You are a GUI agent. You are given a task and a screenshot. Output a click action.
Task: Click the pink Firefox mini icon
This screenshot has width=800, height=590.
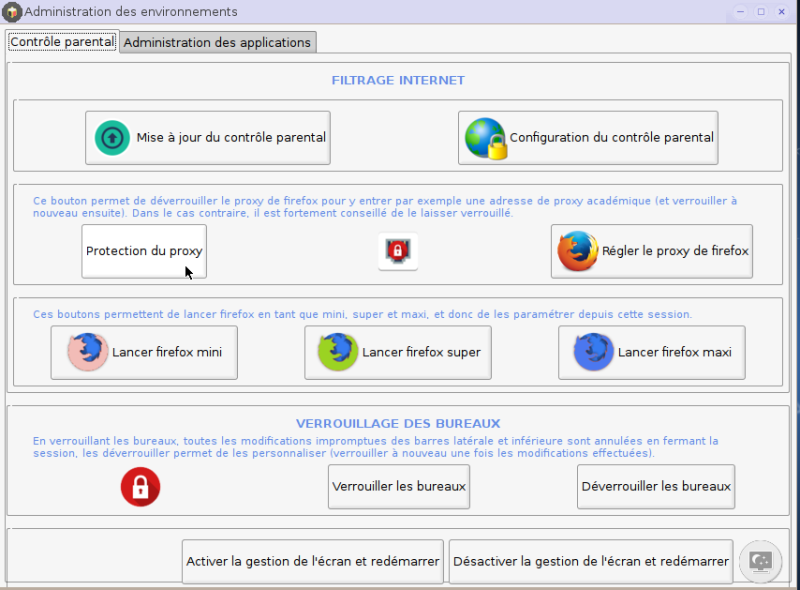tap(88, 352)
